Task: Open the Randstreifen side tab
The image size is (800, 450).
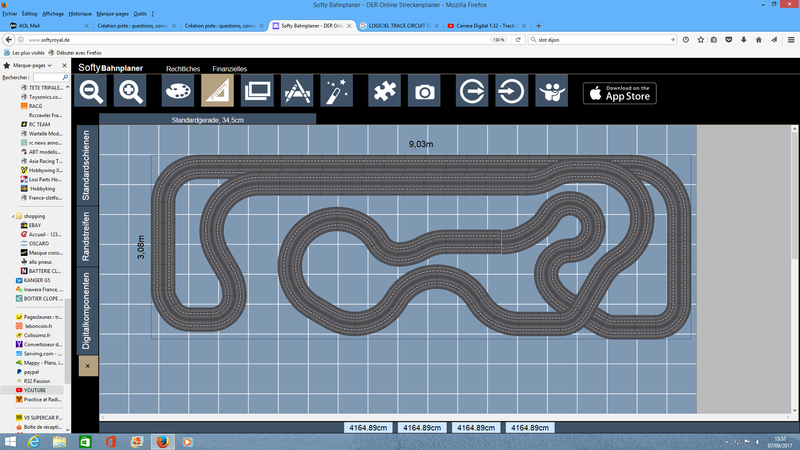Action: [87, 237]
